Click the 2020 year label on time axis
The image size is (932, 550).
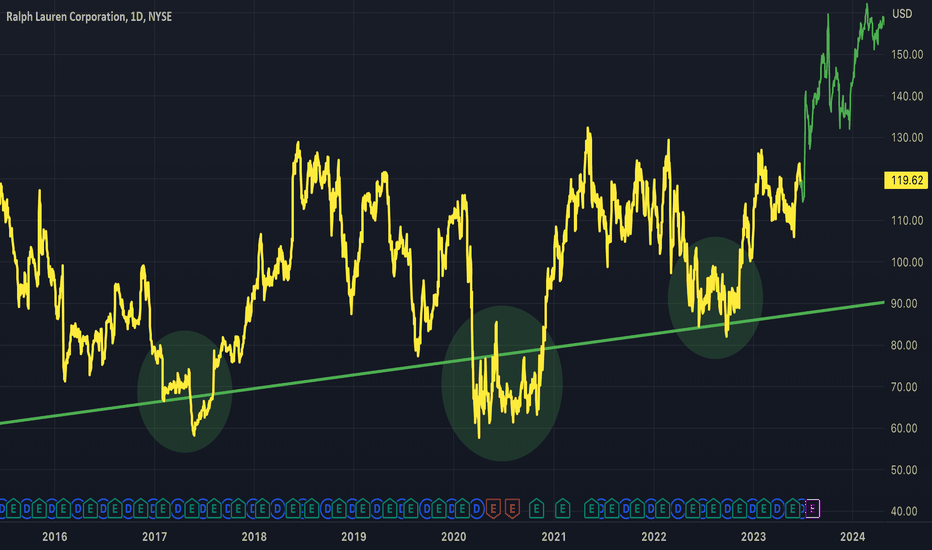pos(454,537)
